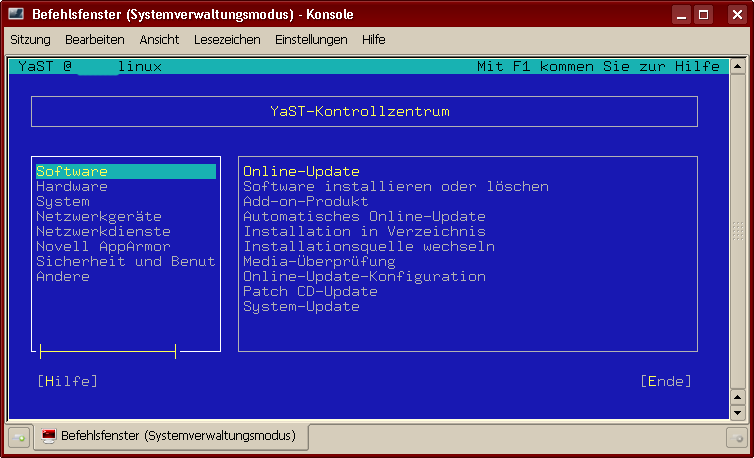754x458 pixels.
Task: Click the scrollbar page-up arrow above the down arrow
Action: (x=738, y=397)
